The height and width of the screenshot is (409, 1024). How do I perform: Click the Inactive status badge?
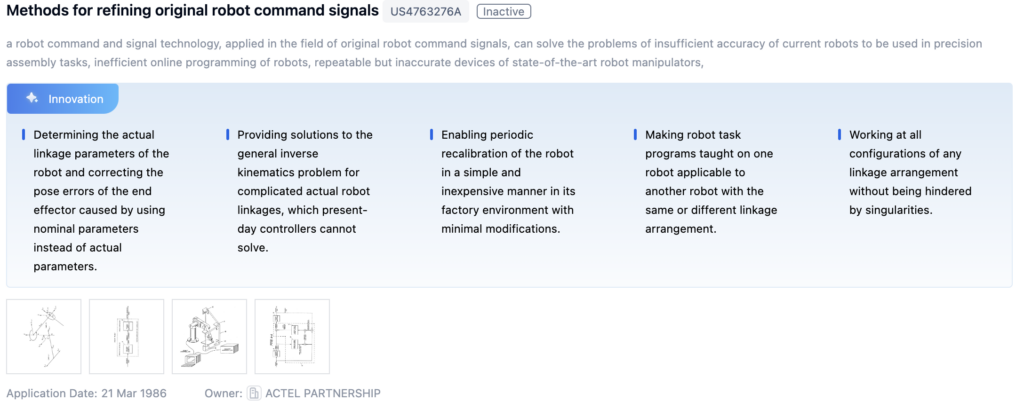click(x=504, y=12)
